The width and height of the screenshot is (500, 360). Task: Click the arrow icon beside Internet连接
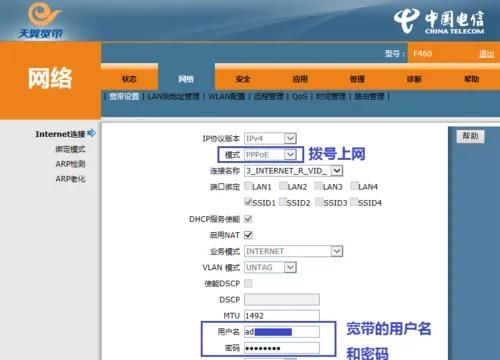click(x=91, y=133)
